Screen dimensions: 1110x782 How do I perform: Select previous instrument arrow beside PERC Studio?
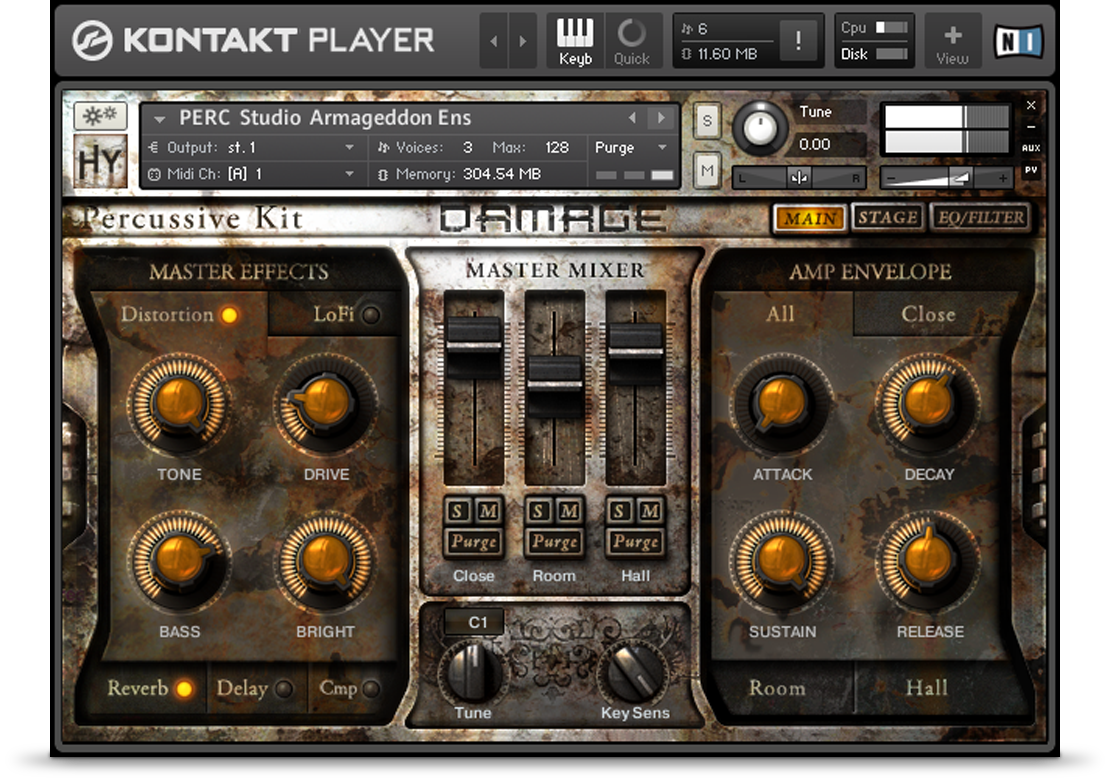(632, 117)
